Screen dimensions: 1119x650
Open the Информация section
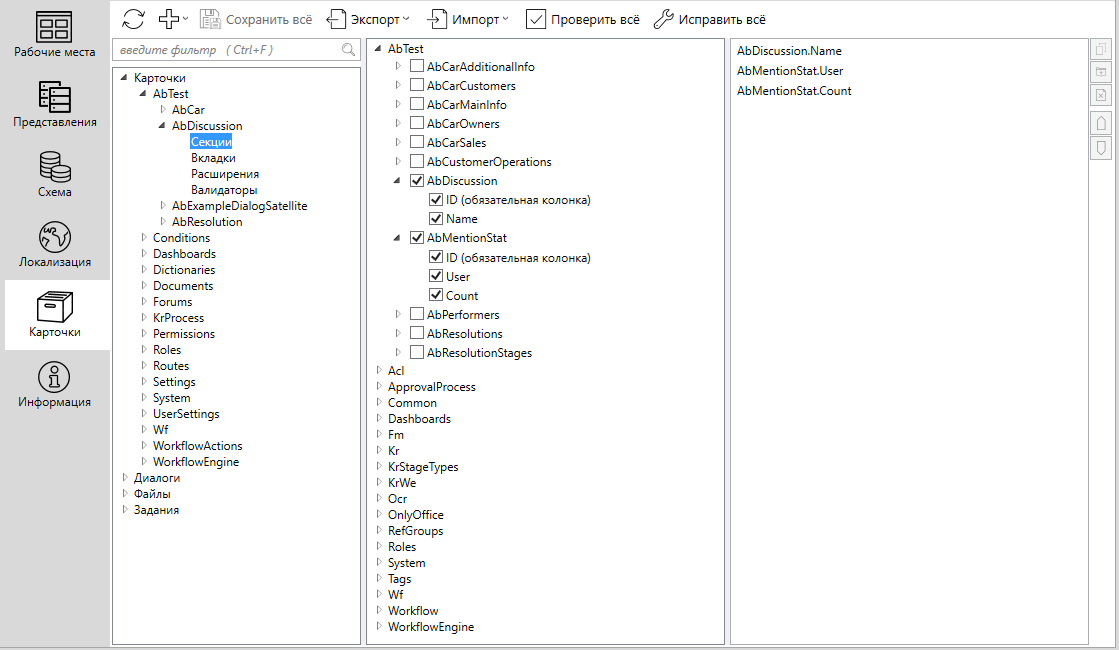(54, 385)
